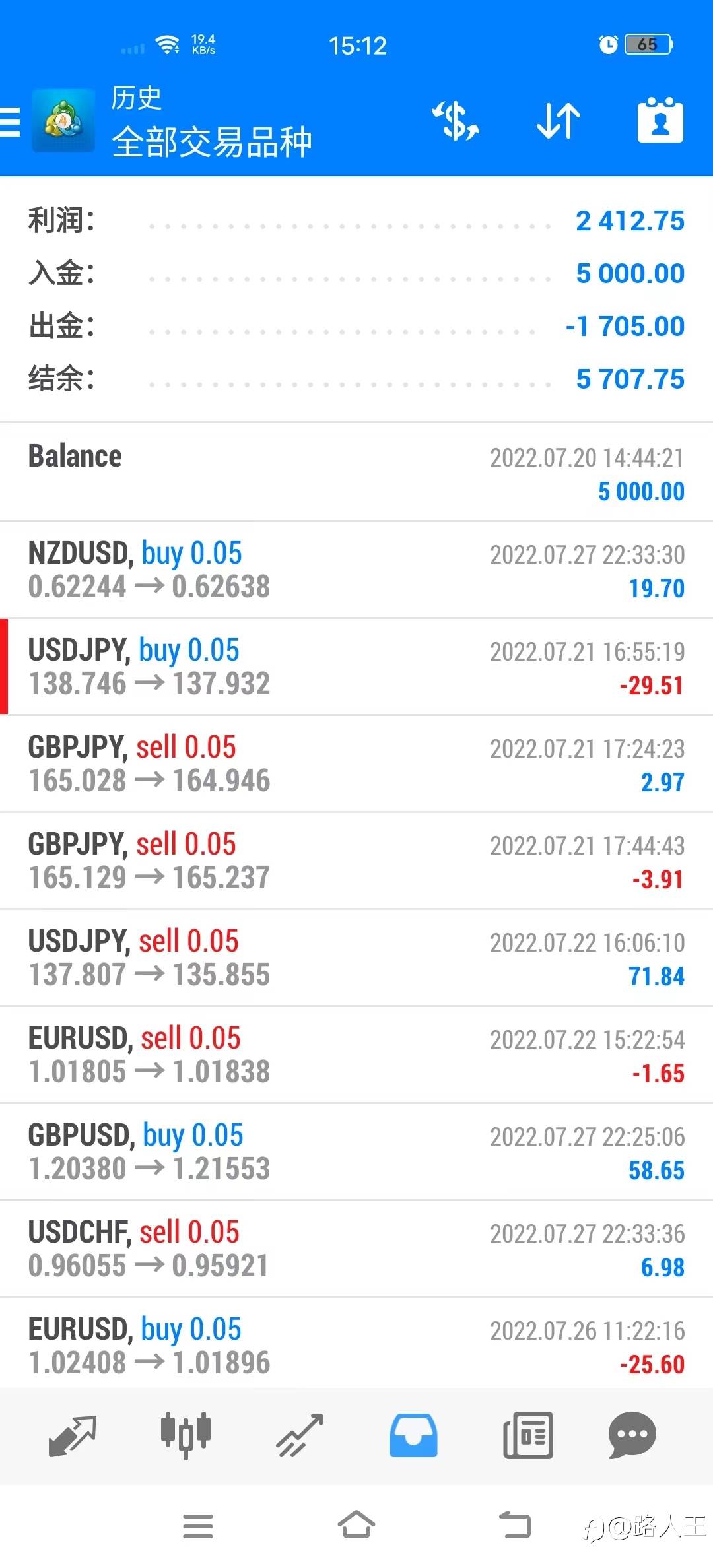
Task: Open the calendar date range filter
Action: coord(660,121)
